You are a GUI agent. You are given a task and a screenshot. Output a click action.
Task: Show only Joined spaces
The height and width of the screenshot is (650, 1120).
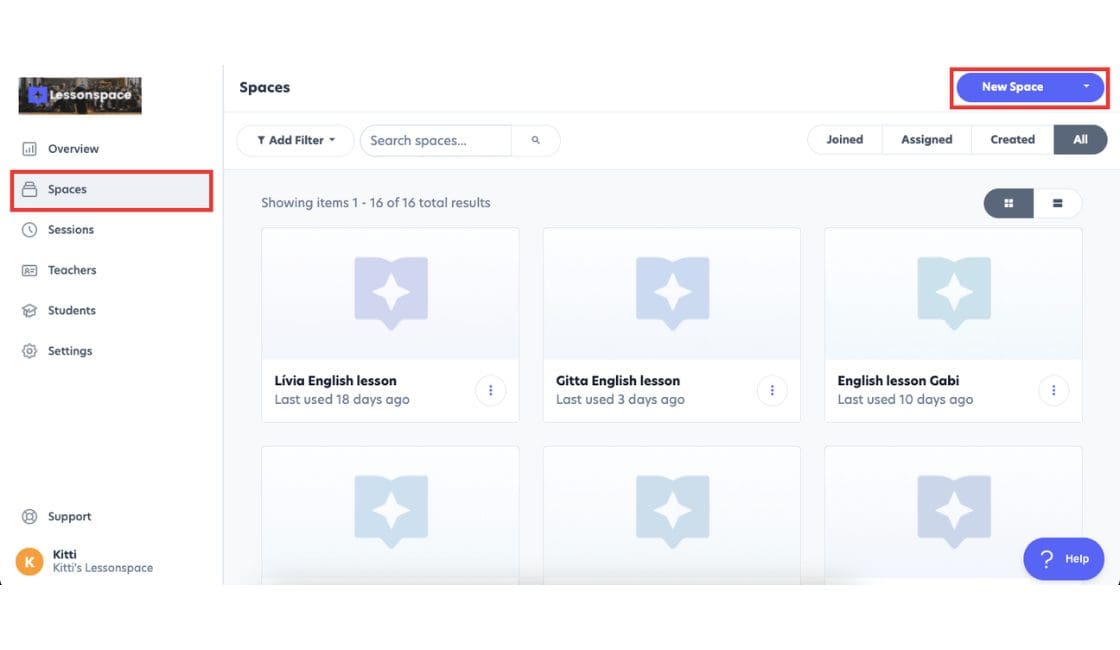point(844,140)
